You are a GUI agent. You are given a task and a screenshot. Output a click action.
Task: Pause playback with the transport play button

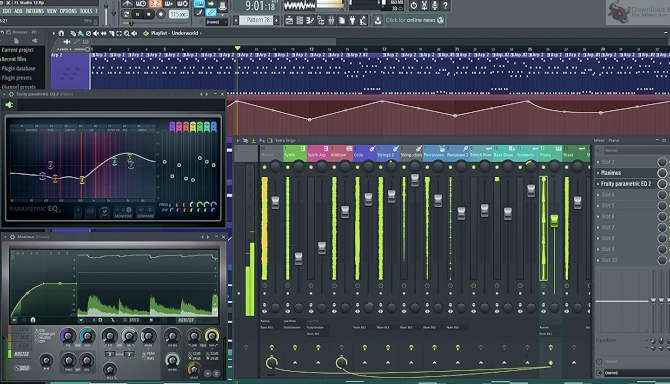pos(138,14)
